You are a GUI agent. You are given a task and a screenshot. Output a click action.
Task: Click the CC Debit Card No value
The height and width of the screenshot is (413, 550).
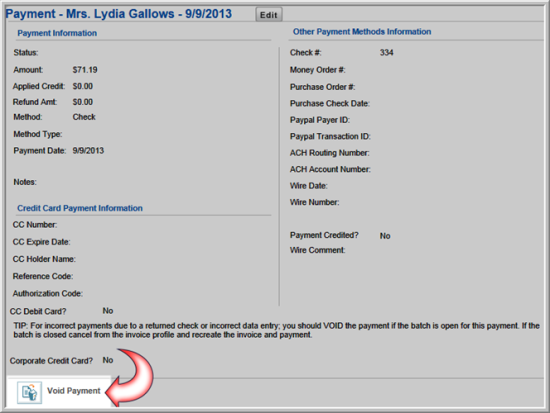pyautogui.click(x=108, y=311)
